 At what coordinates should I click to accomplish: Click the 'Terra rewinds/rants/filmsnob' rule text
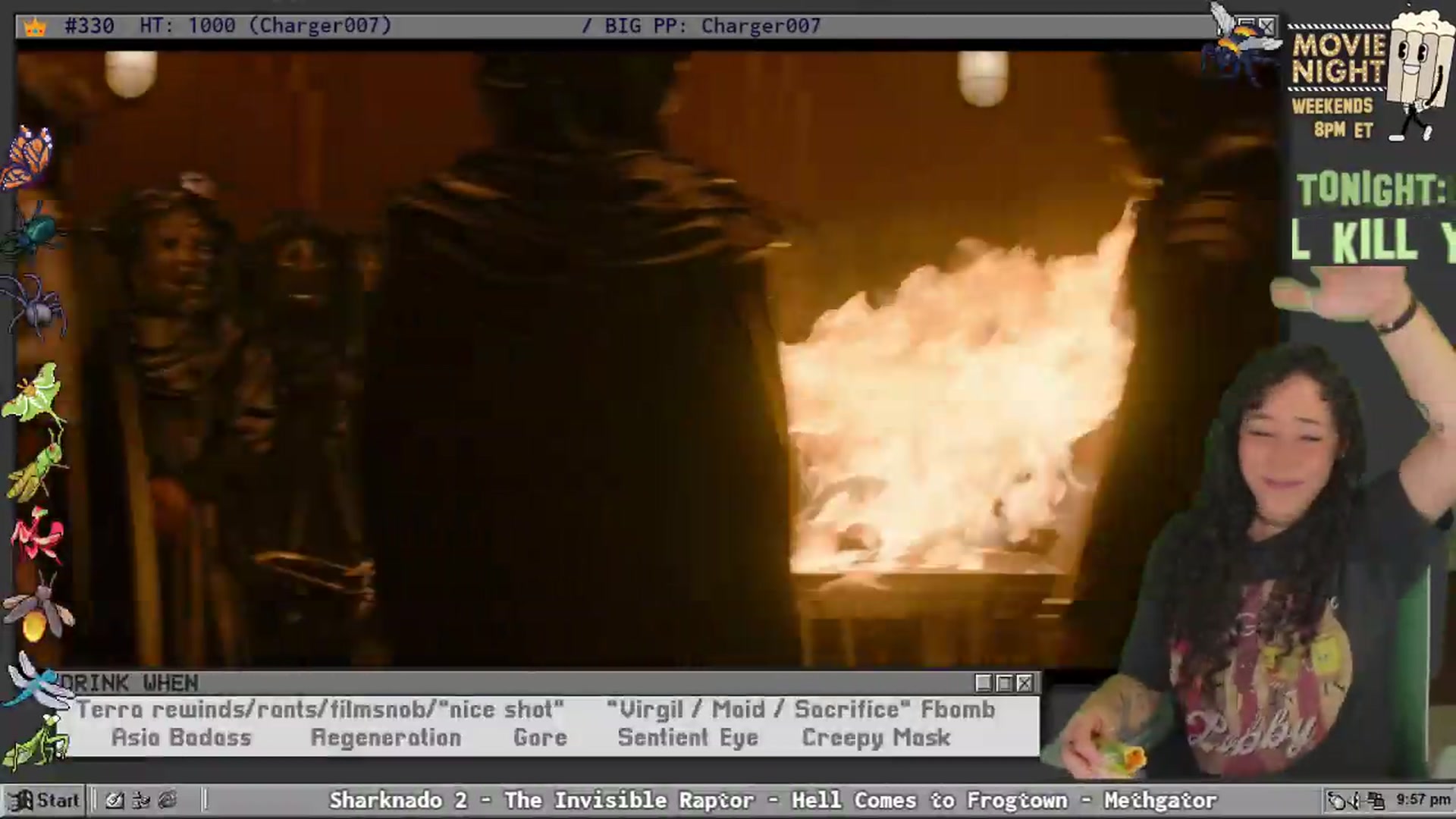320,710
